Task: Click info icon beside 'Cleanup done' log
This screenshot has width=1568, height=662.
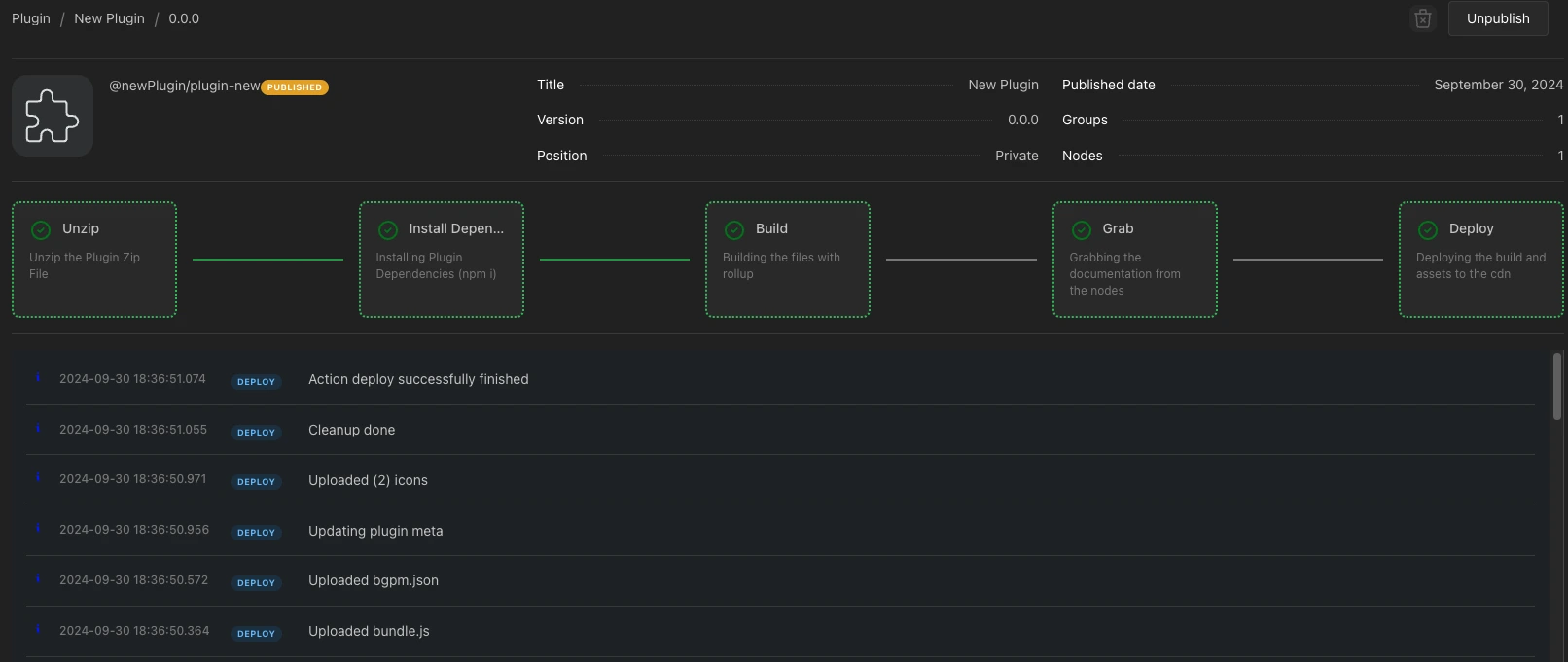Action: [x=38, y=429]
